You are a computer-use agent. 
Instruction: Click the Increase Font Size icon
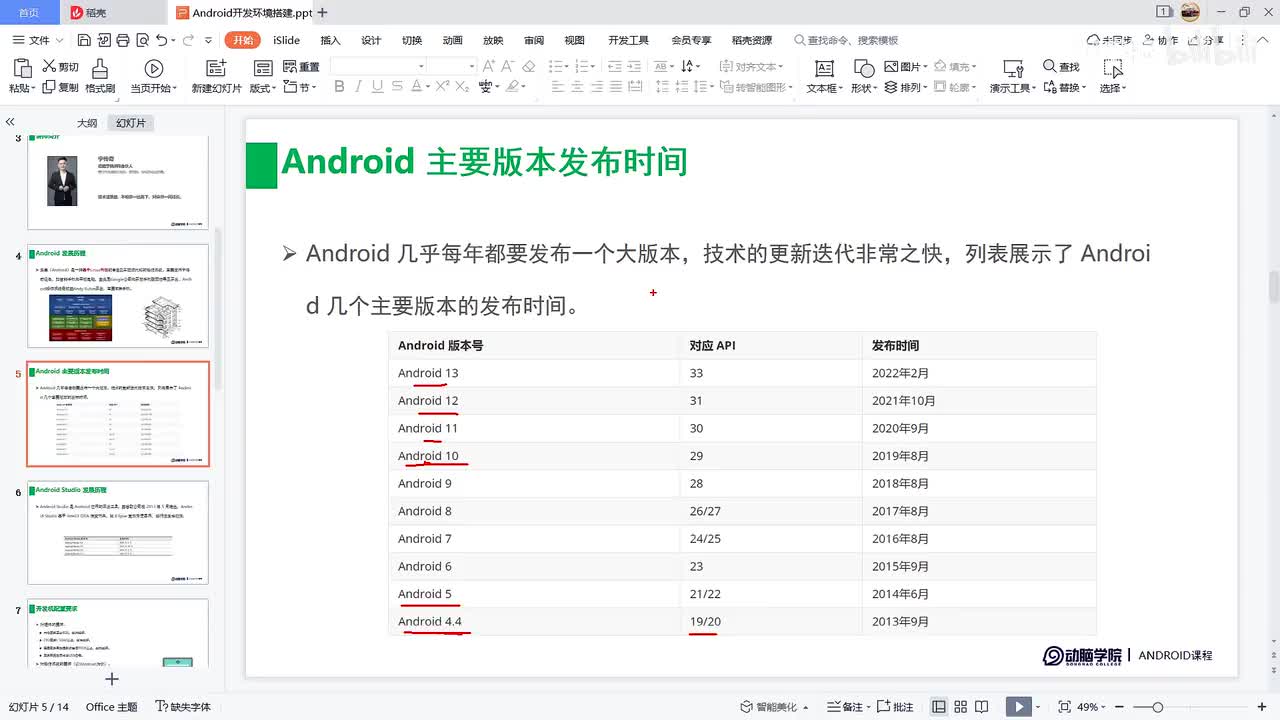pyautogui.click(x=489, y=66)
